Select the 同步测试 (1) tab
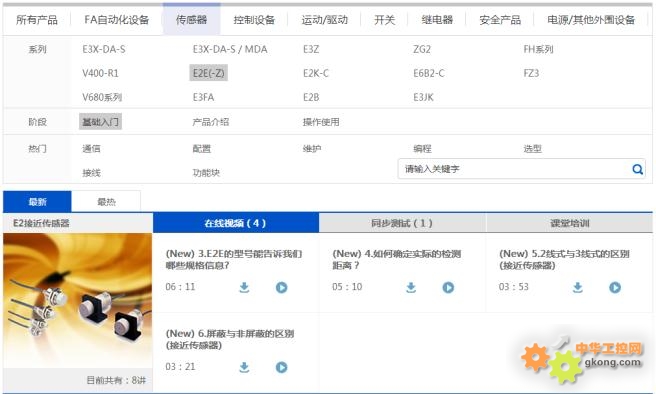This screenshot has height=394, width=656. coord(402,223)
